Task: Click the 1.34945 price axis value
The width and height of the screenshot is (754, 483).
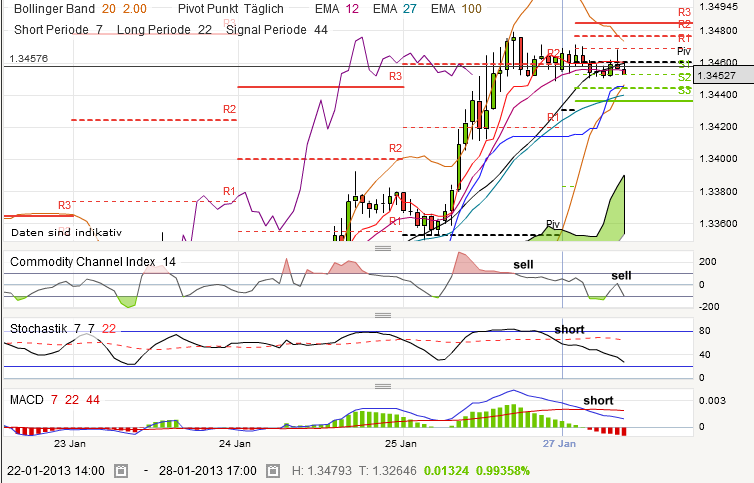Action: pyautogui.click(x=718, y=7)
